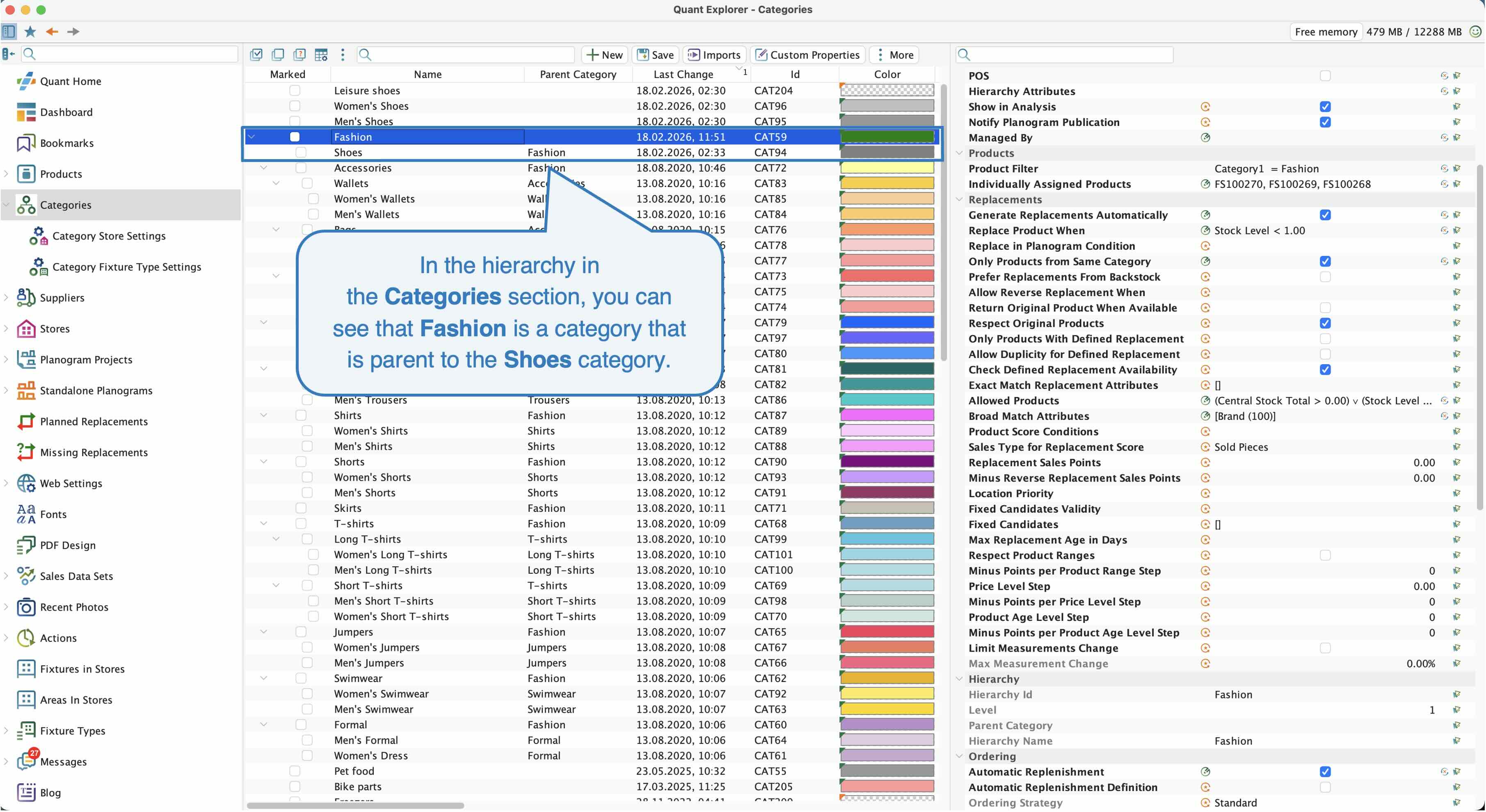The image size is (1486, 812).
Task: Mark the Skirts row checkbox
Action: pyautogui.click(x=301, y=508)
